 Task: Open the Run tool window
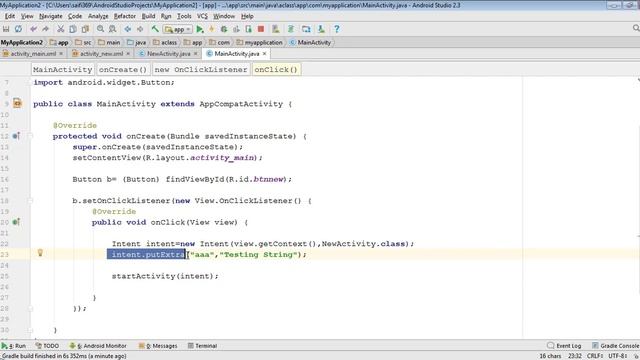click(x=14, y=346)
